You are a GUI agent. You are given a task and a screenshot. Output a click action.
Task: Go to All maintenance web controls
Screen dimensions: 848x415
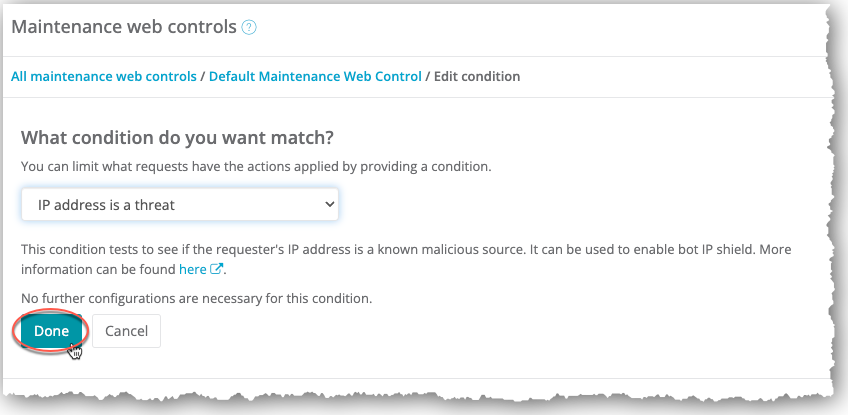[104, 76]
